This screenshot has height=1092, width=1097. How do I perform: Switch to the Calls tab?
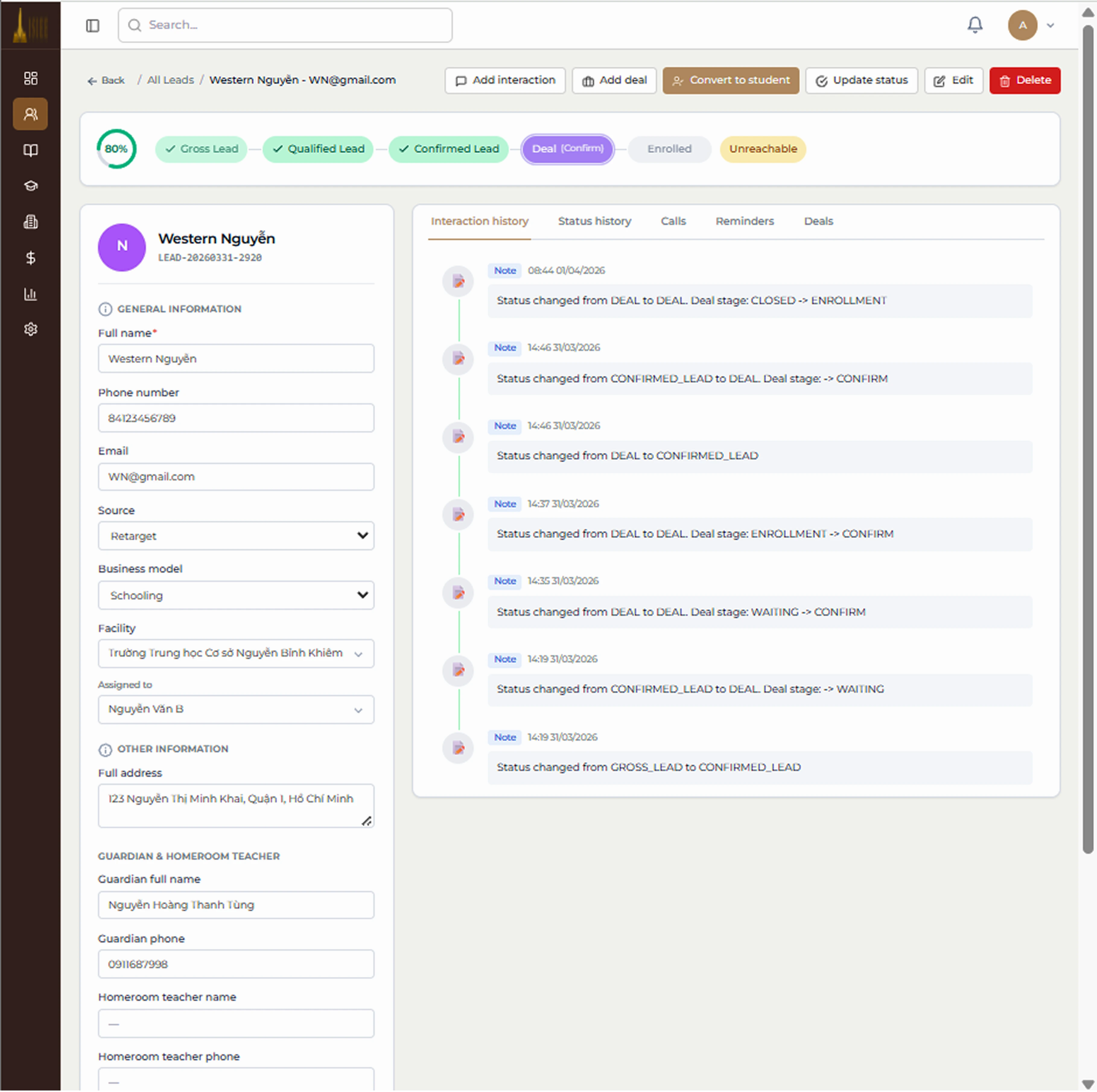tap(673, 221)
